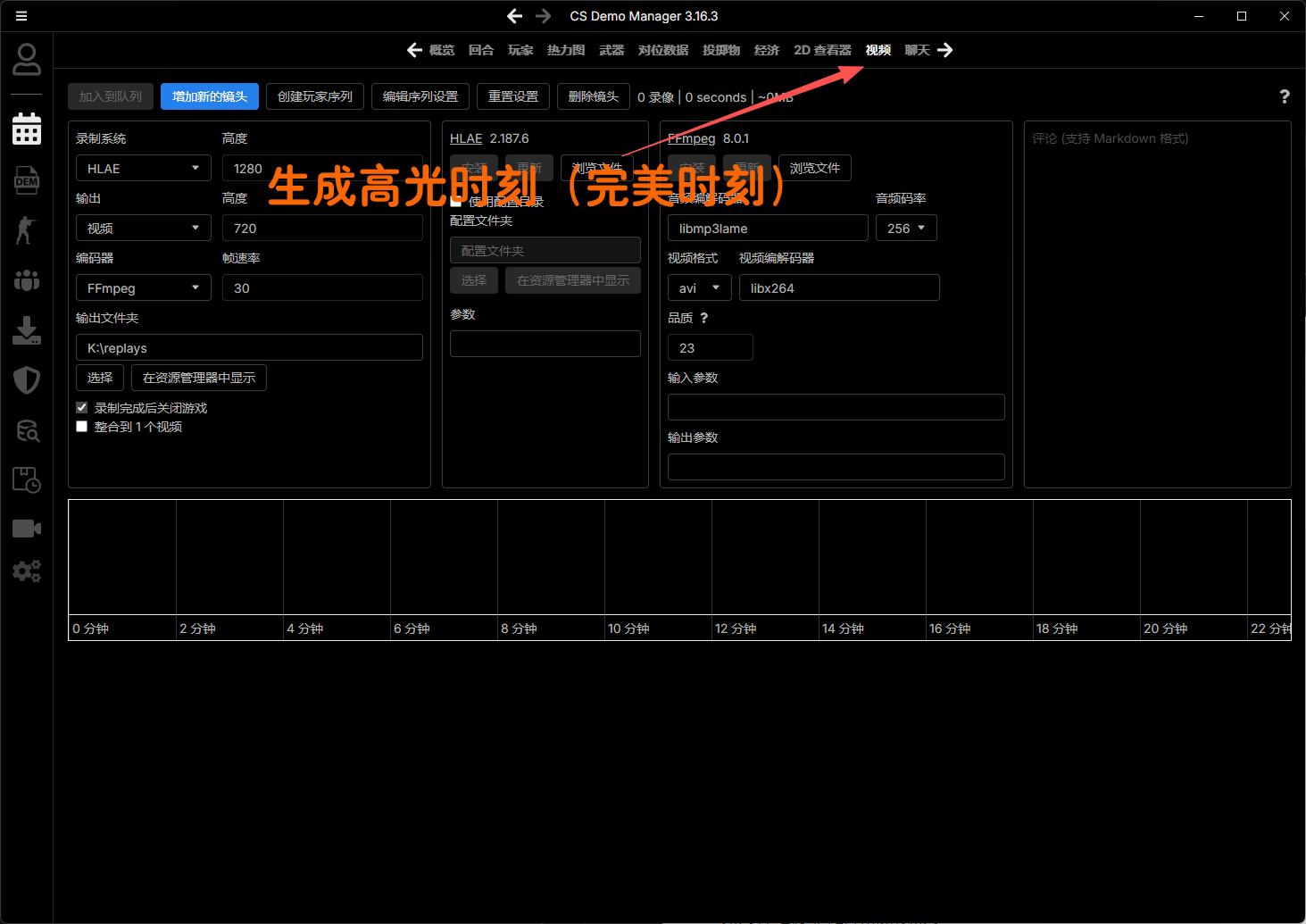This screenshot has height=924, width=1306.
Task: Switch to the 聊天 tab
Action: (x=917, y=50)
